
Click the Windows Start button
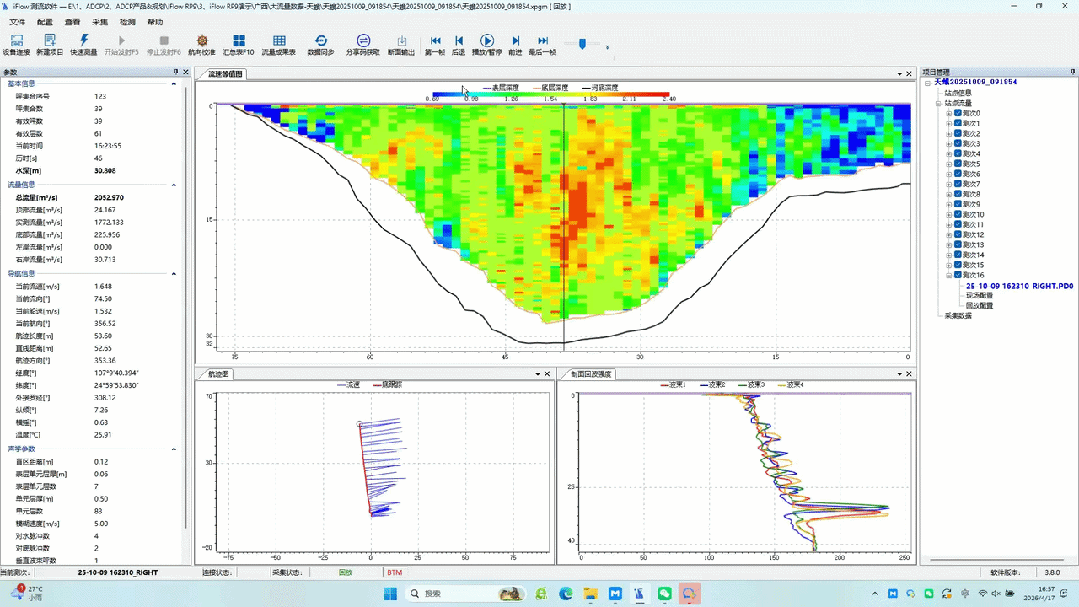click(x=390, y=593)
